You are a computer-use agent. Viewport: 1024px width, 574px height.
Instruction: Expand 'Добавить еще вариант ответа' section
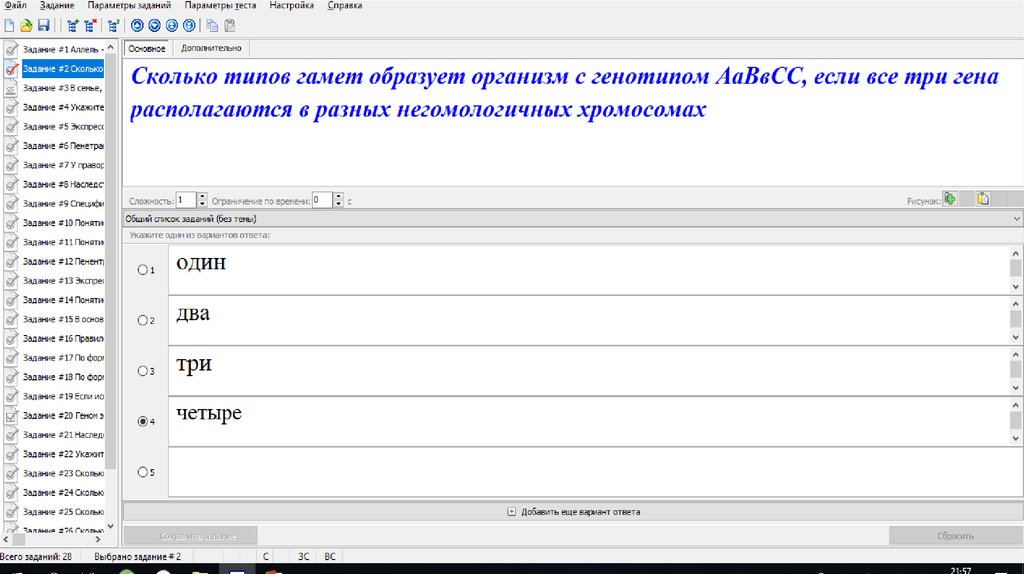pos(573,512)
